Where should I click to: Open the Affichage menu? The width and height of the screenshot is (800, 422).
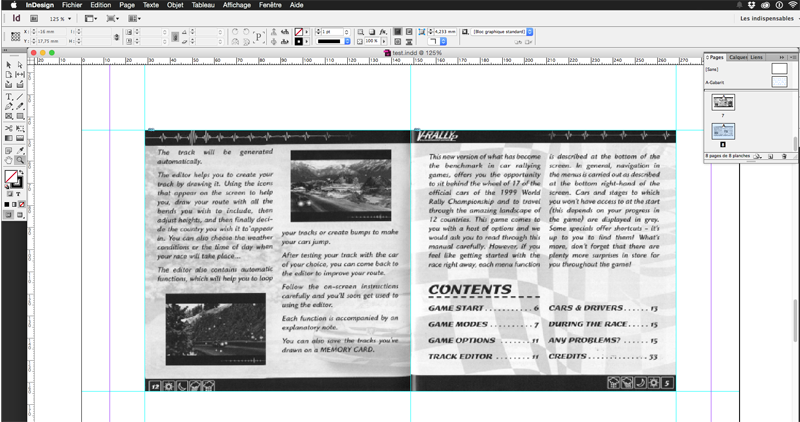click(237, 5)
